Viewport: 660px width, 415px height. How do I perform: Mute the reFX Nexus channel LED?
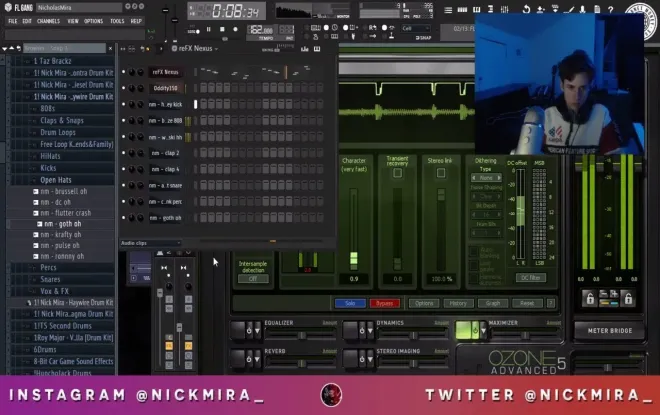[x=123, y=72]
